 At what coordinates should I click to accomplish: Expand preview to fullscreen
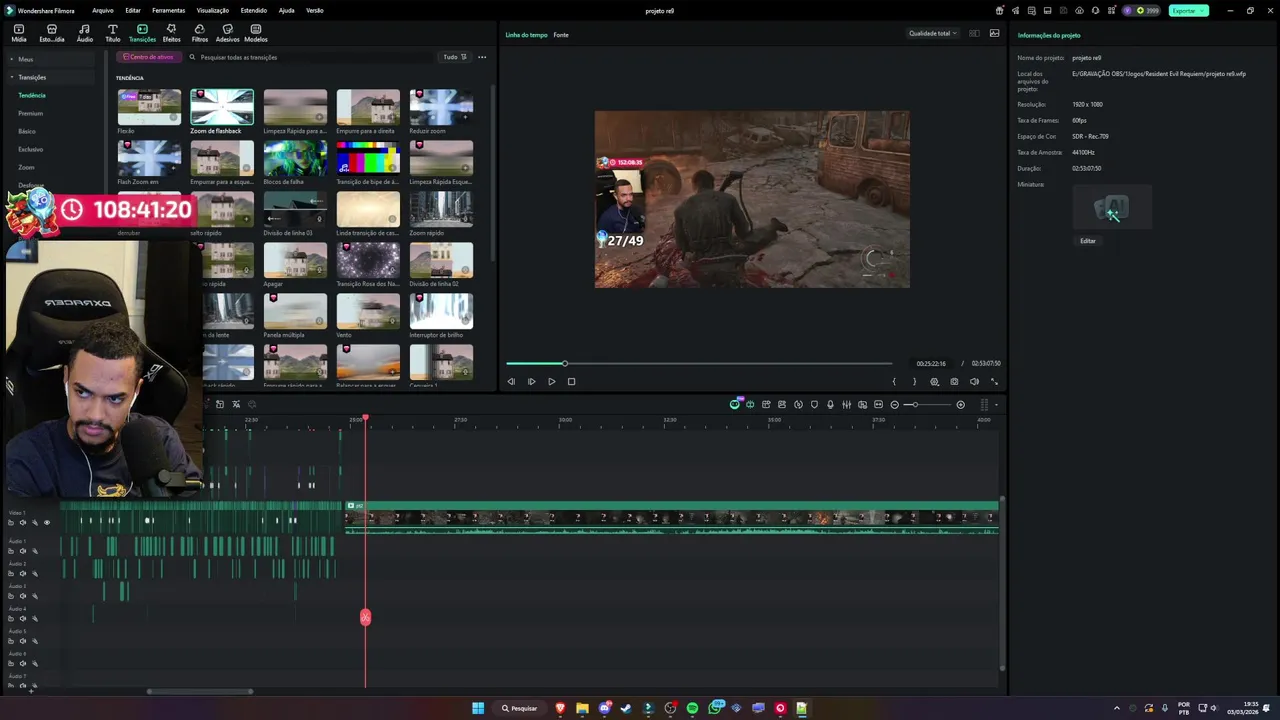pos(994,381)
